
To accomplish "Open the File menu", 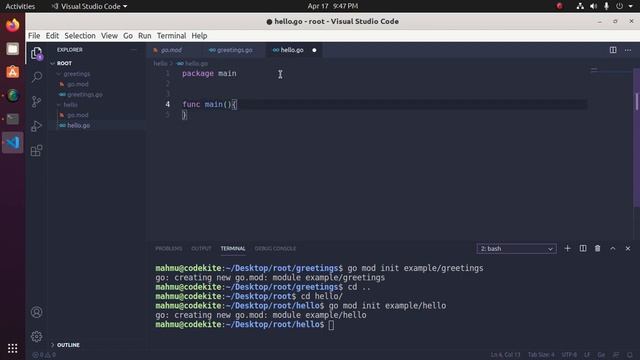I will pyautogui.click(x=34, y=36).
